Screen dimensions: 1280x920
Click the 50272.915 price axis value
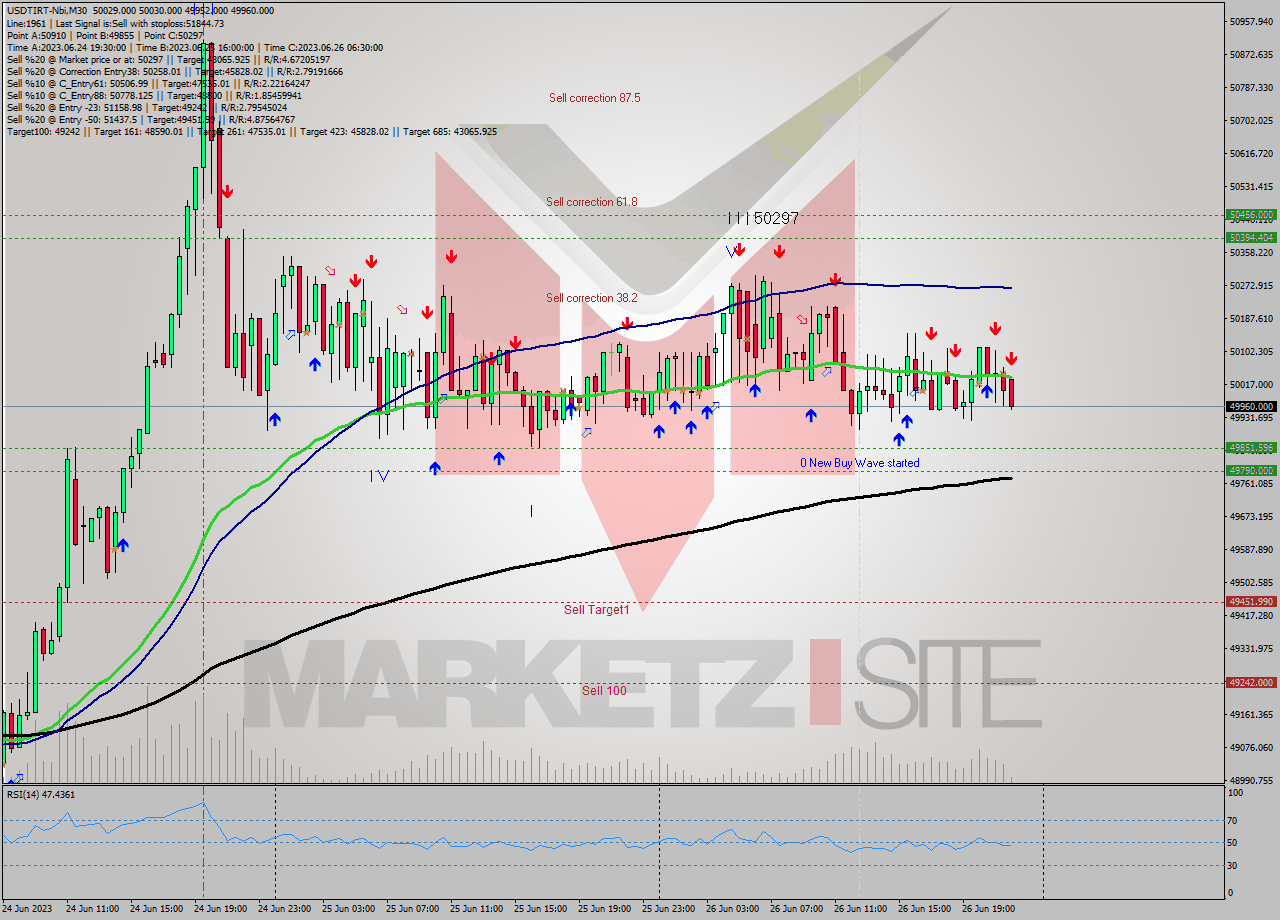[x=1251, y=285]
